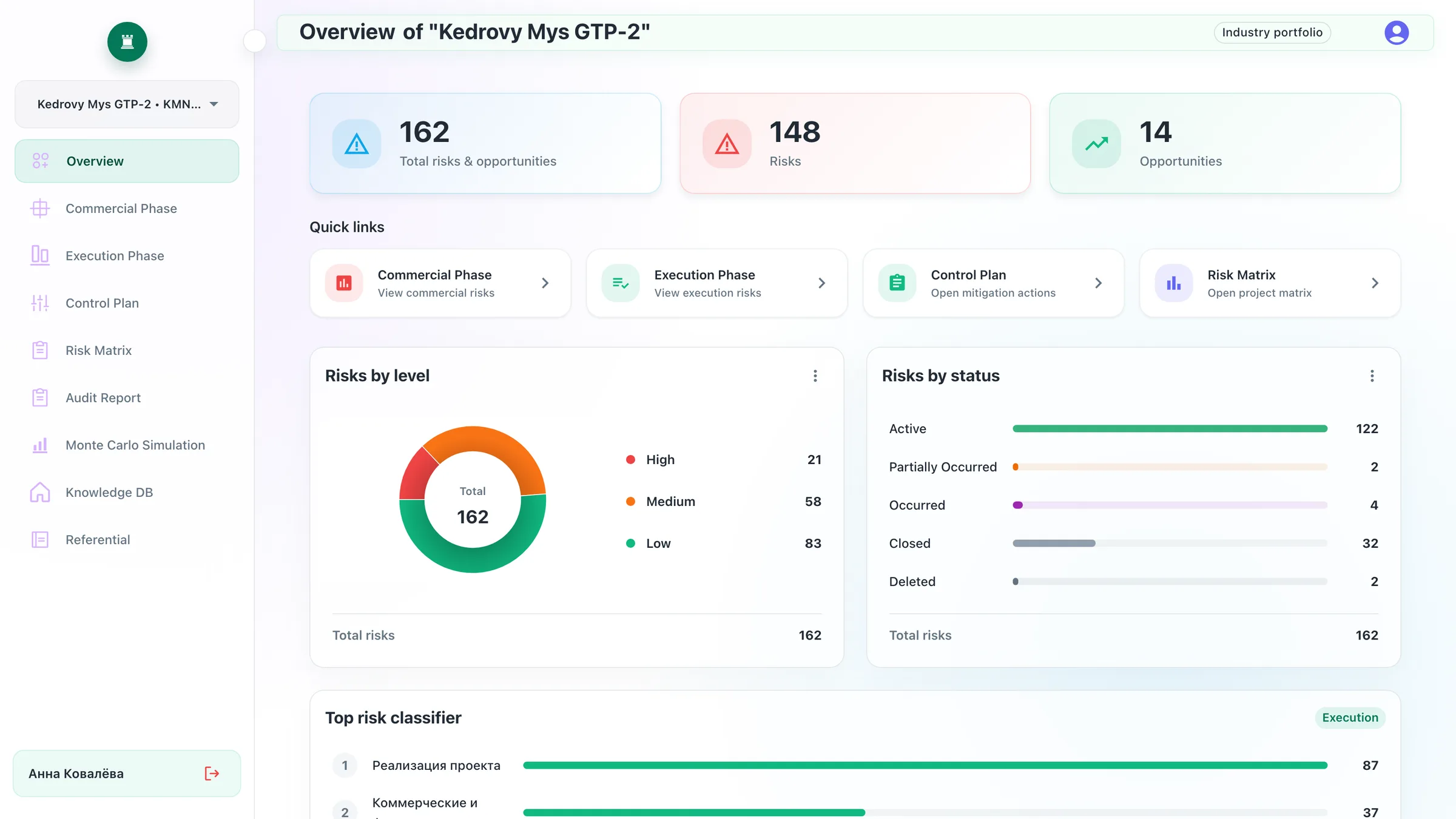Viewport: 1456px width, 819px height.
Task: Click the chevron on Execution Phase quick link
Action: (821, 283)
